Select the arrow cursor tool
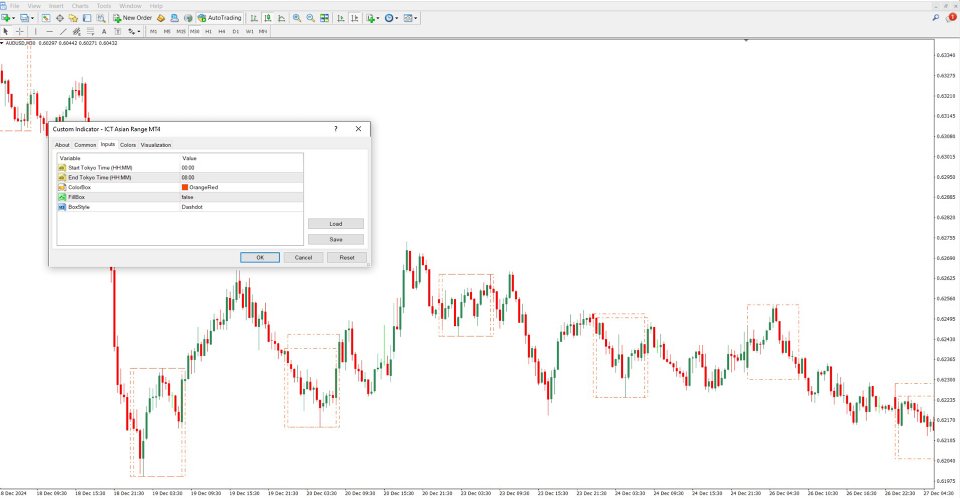The height and width of the screenshot is (498, 960). point(6,31)
